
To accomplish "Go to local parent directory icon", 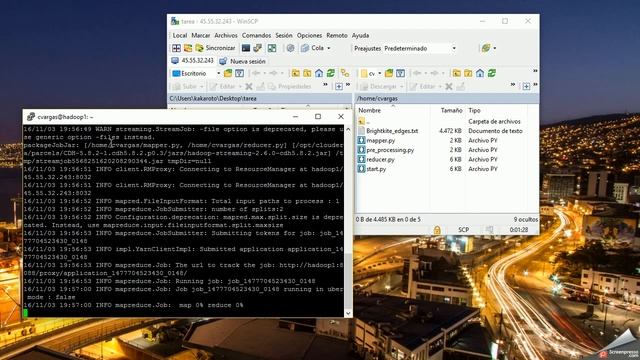I will click(x=296, y=73).
